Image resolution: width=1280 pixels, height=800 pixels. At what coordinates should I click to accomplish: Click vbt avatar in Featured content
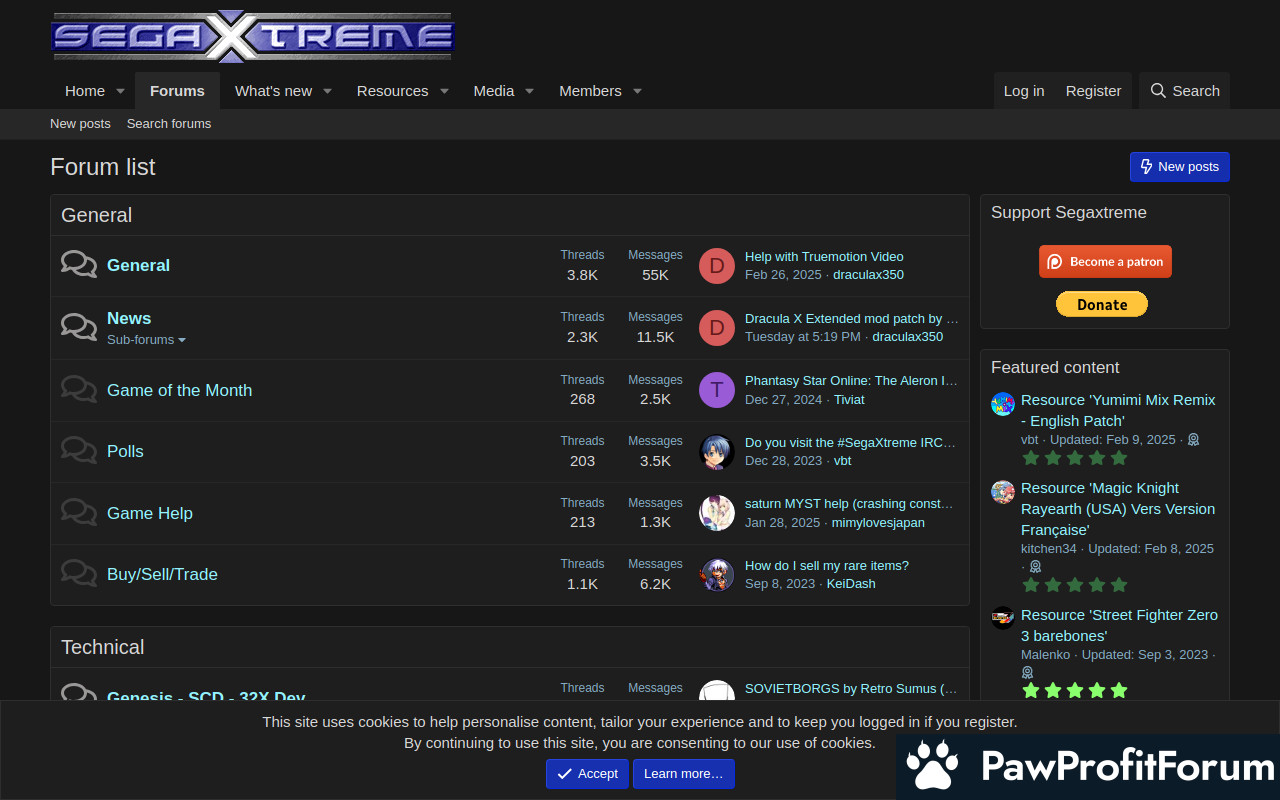[1003, 404]
